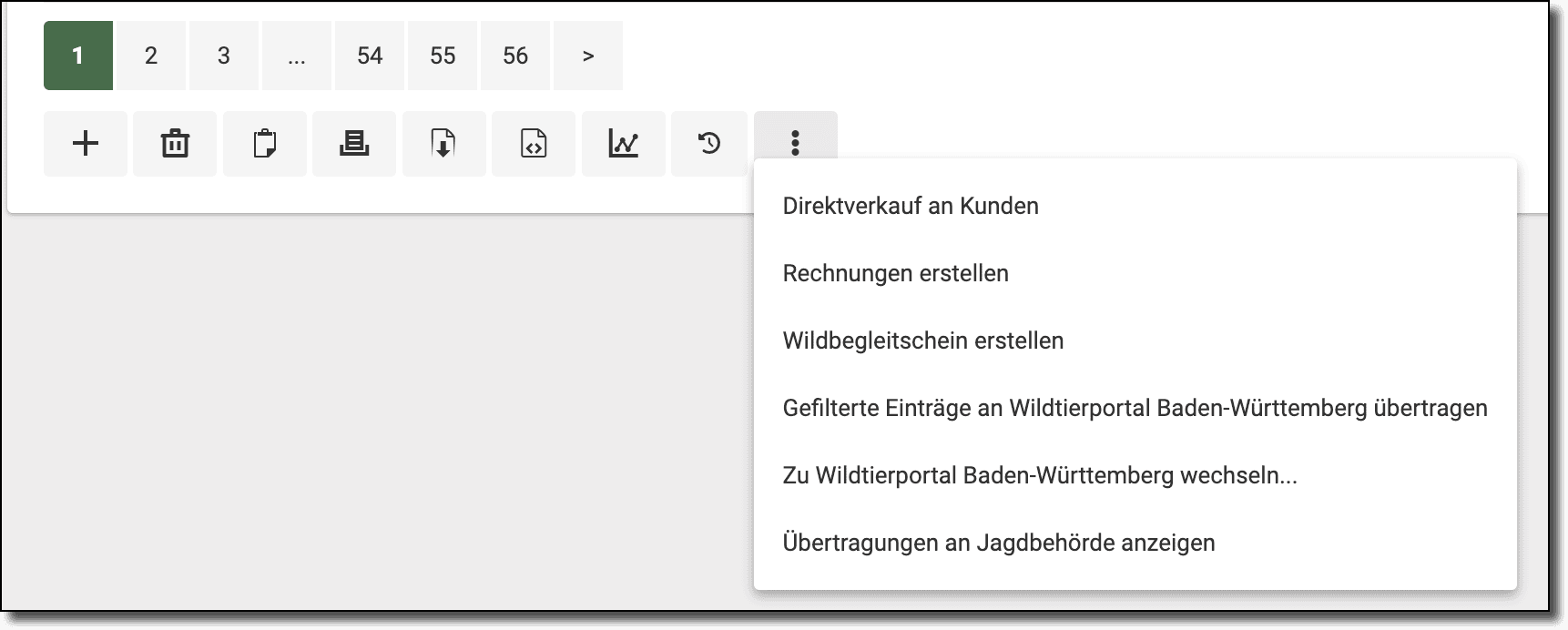Select Zu Wildtierportal Baden-Württemberg wechseln
The image size is (1568, 630).
(1039, 475)
